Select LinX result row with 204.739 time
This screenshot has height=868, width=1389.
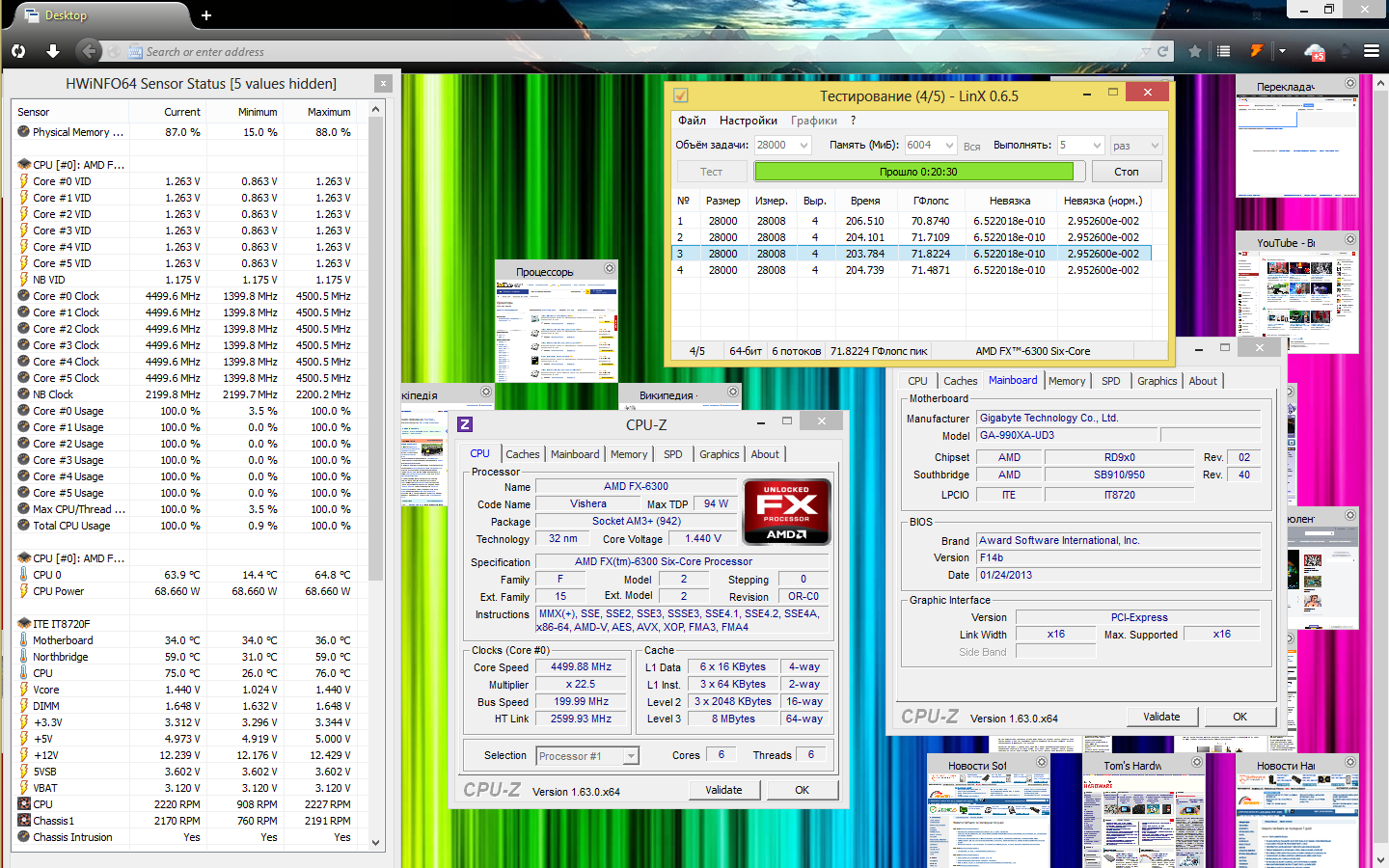(x=912, y=270)
